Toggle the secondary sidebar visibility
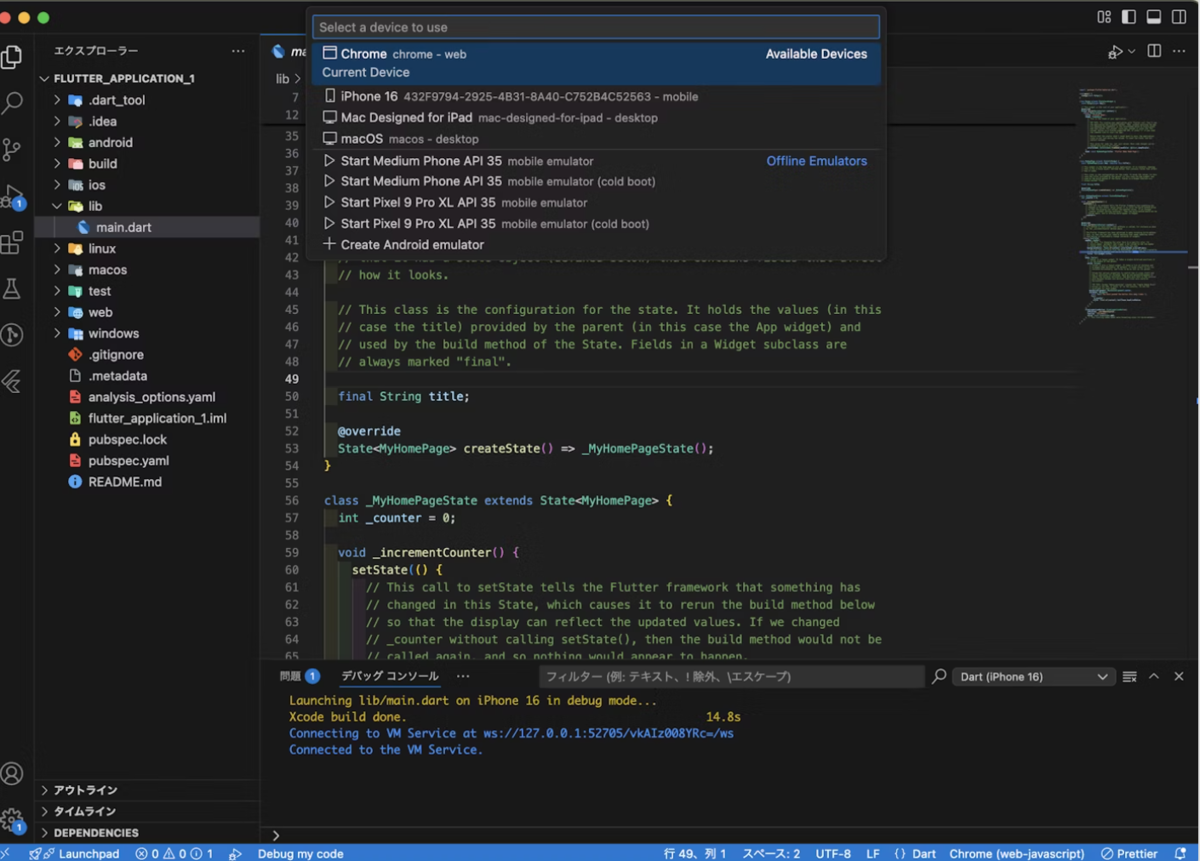1200x861 pixels. click(1178, 17)
